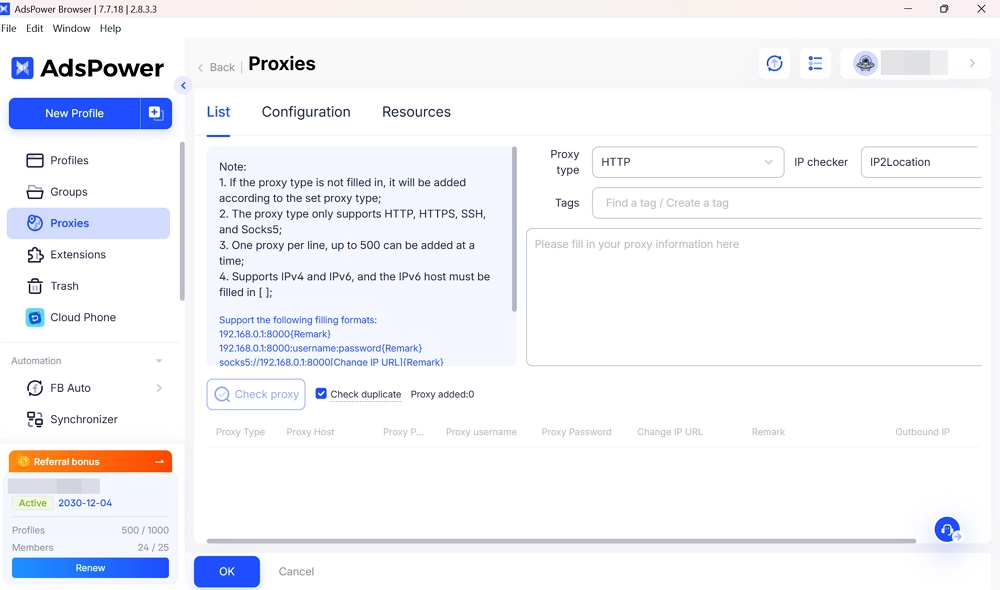Open the task list icon in header

[815, 64]
